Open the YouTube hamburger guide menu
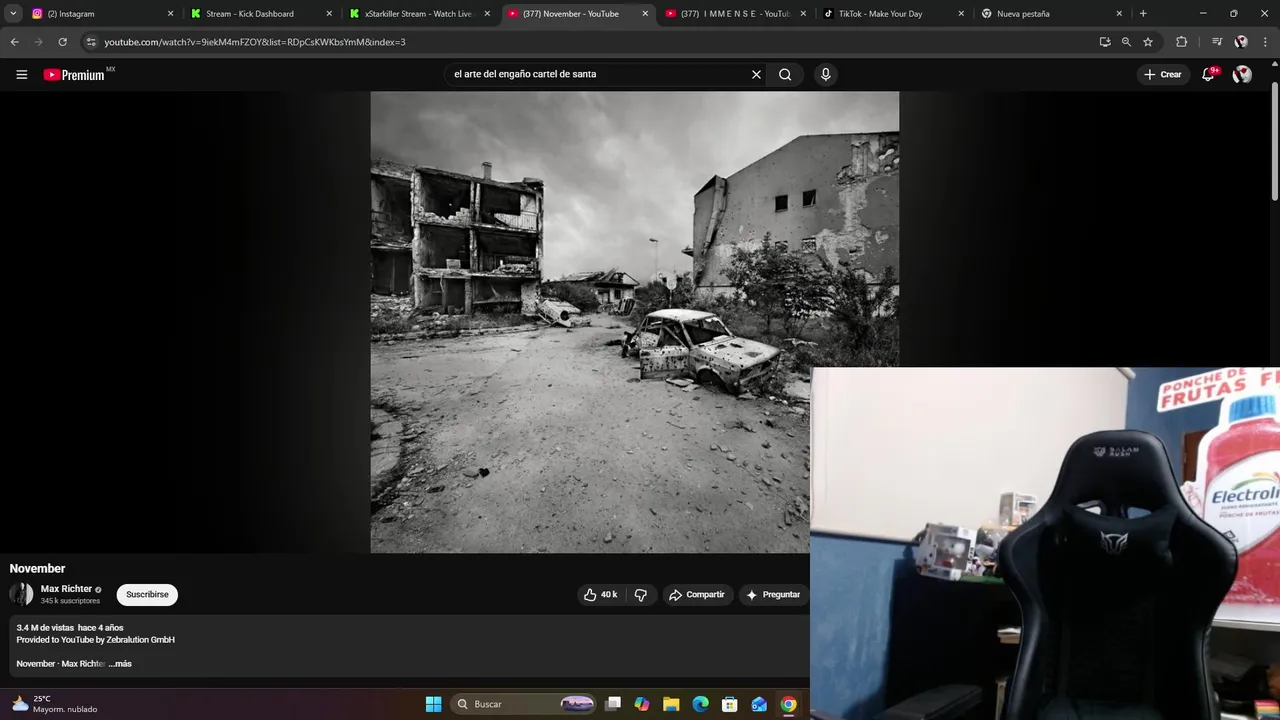This screenshot has height=720, width=1280. click(21, 74)
